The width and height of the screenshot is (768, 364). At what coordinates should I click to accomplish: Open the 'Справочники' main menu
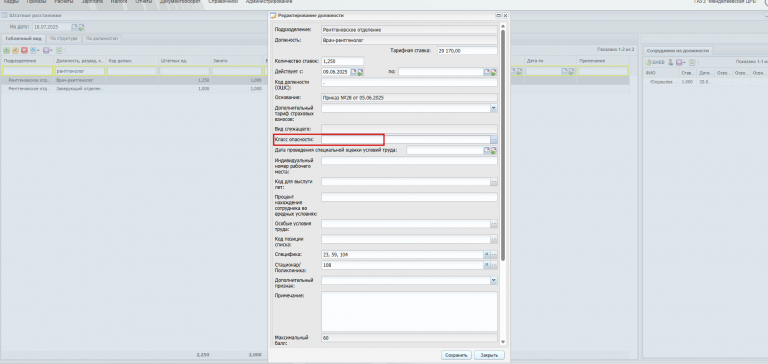coord(223,2)
